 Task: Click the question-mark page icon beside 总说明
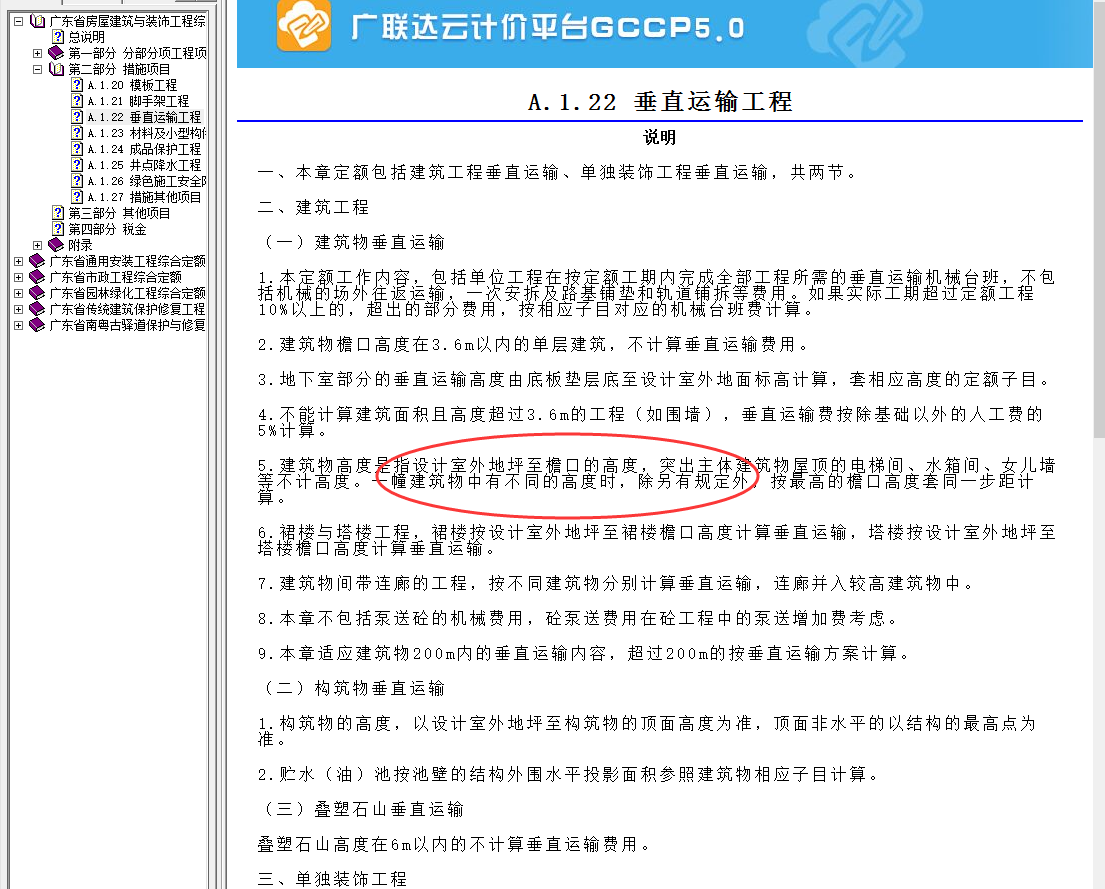coord(58,37)
